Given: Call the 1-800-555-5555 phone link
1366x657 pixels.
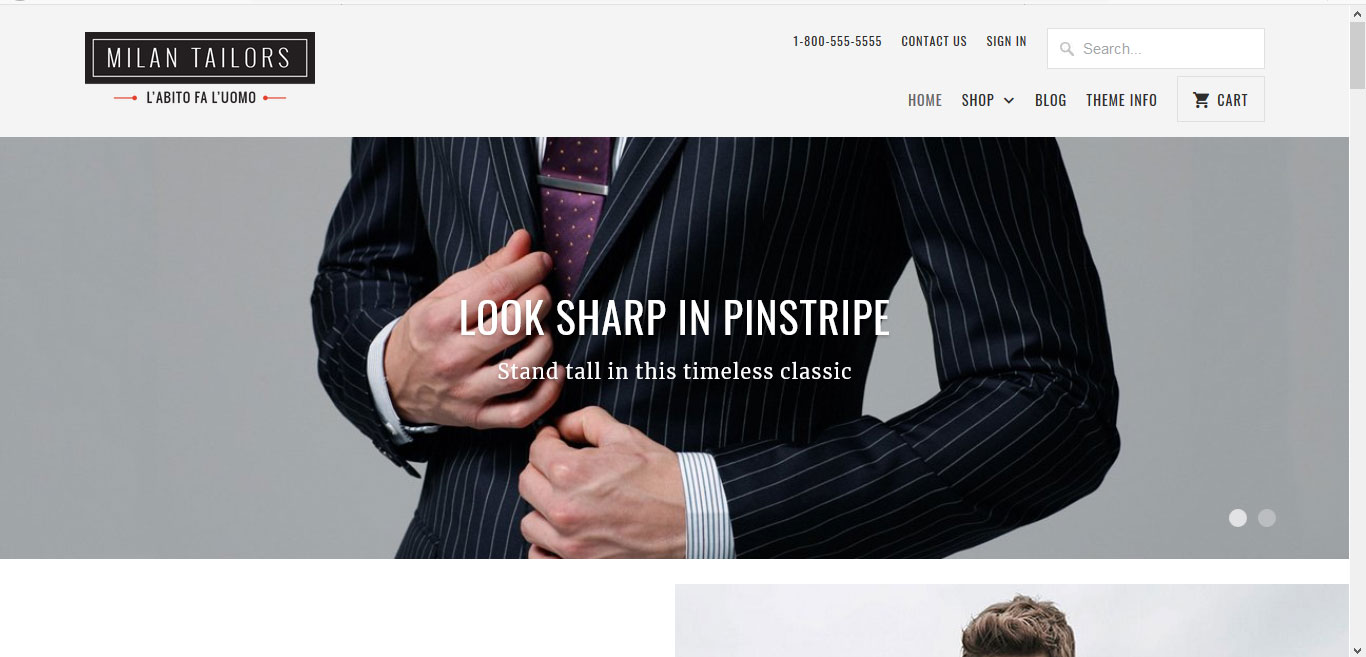Looking at the screenshot, I should 837,41.
